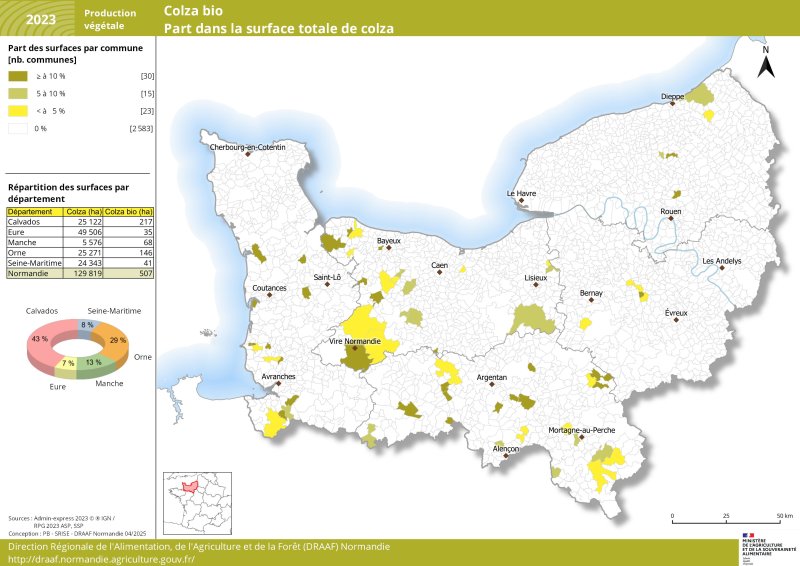Image resolution: width=800 pixels, height=566 pixels.
Task: Click the Argentan city marker
Action: (x=492, y=384)
